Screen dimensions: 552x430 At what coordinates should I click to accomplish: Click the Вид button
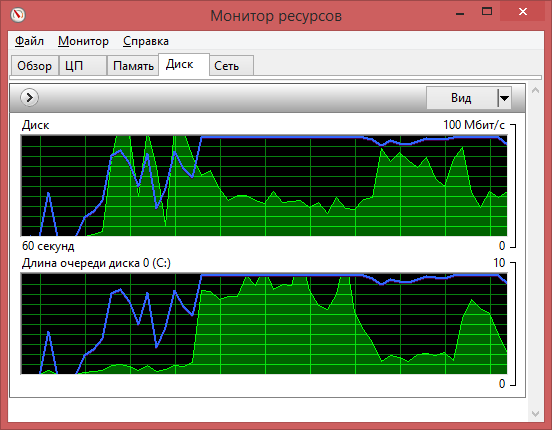coord(461,98)
